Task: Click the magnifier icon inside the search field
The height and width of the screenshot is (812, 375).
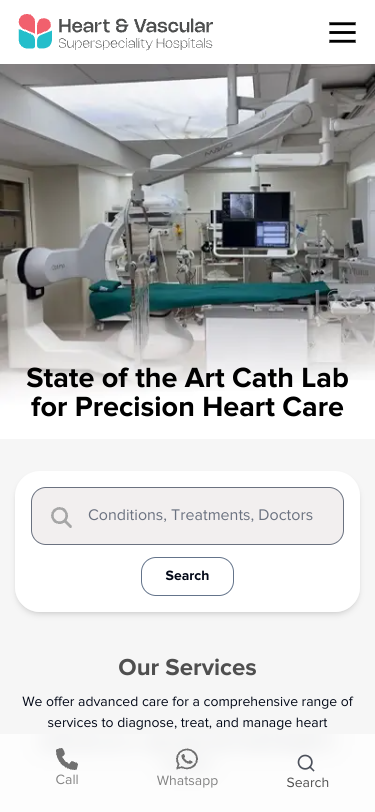Action: tap(61, 517)
